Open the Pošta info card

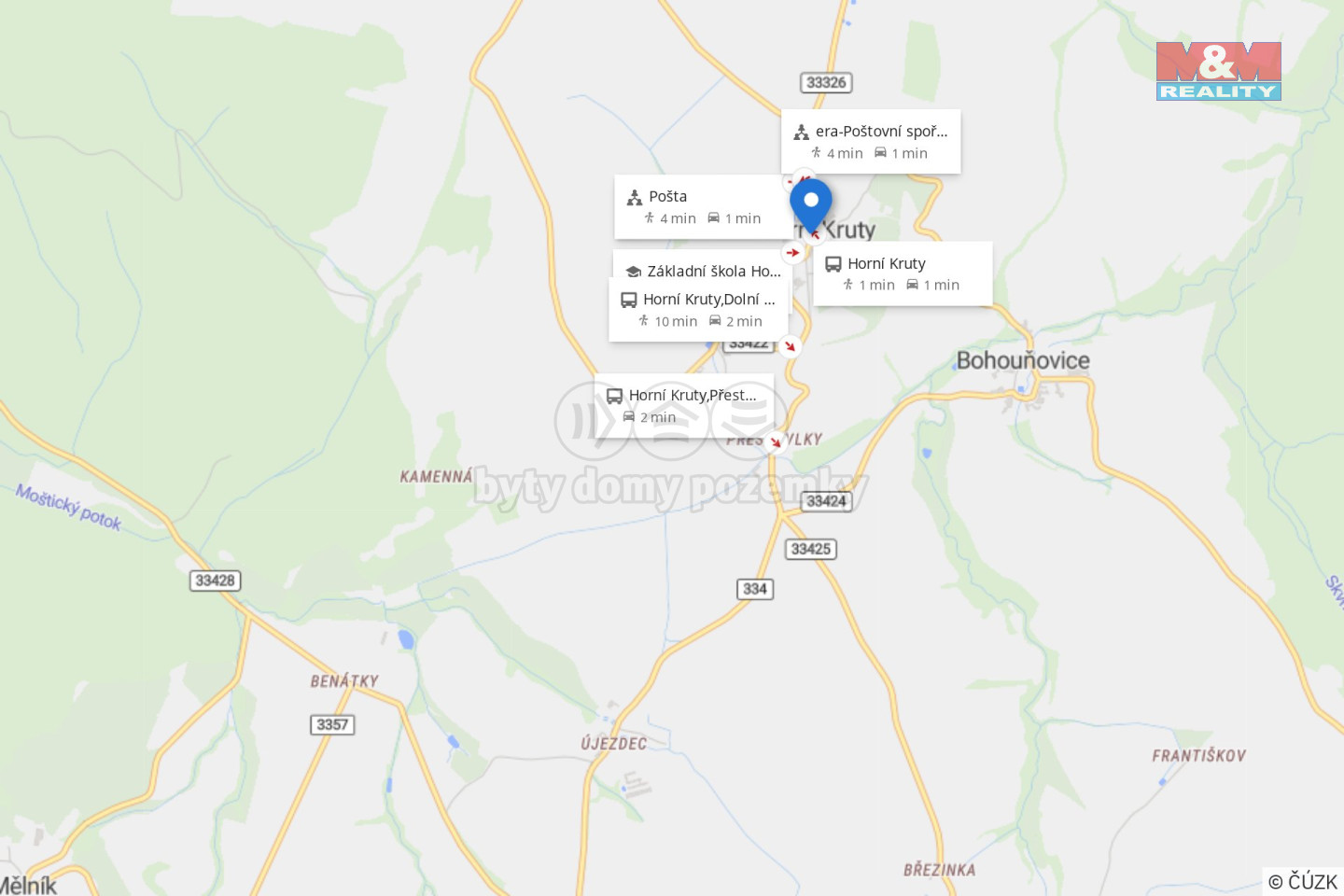(x=703, y=206)
